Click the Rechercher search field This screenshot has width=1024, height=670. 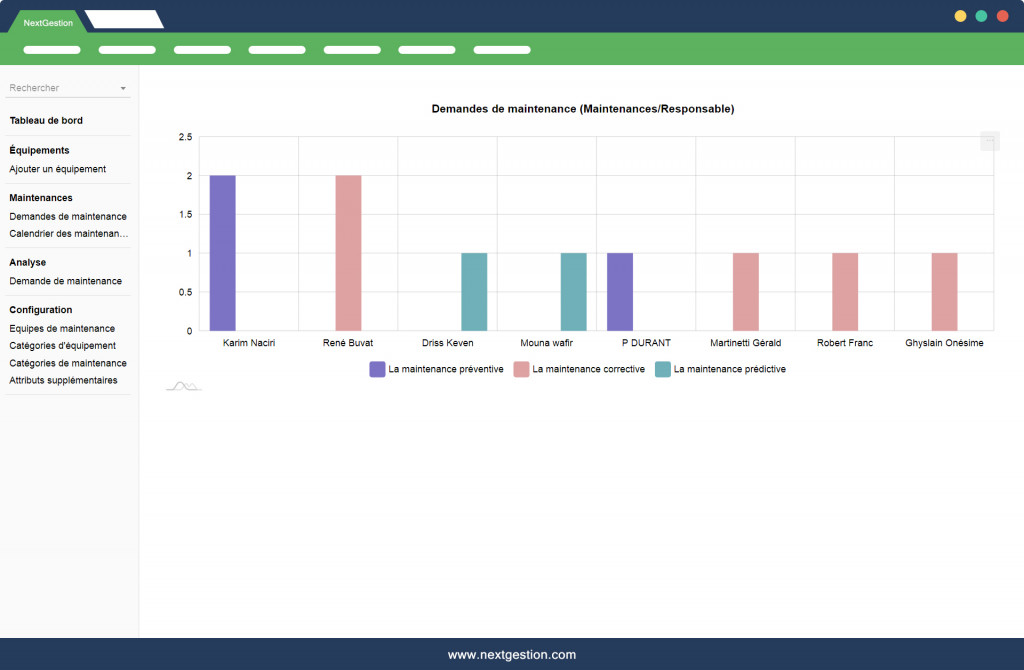coord(68,88)
